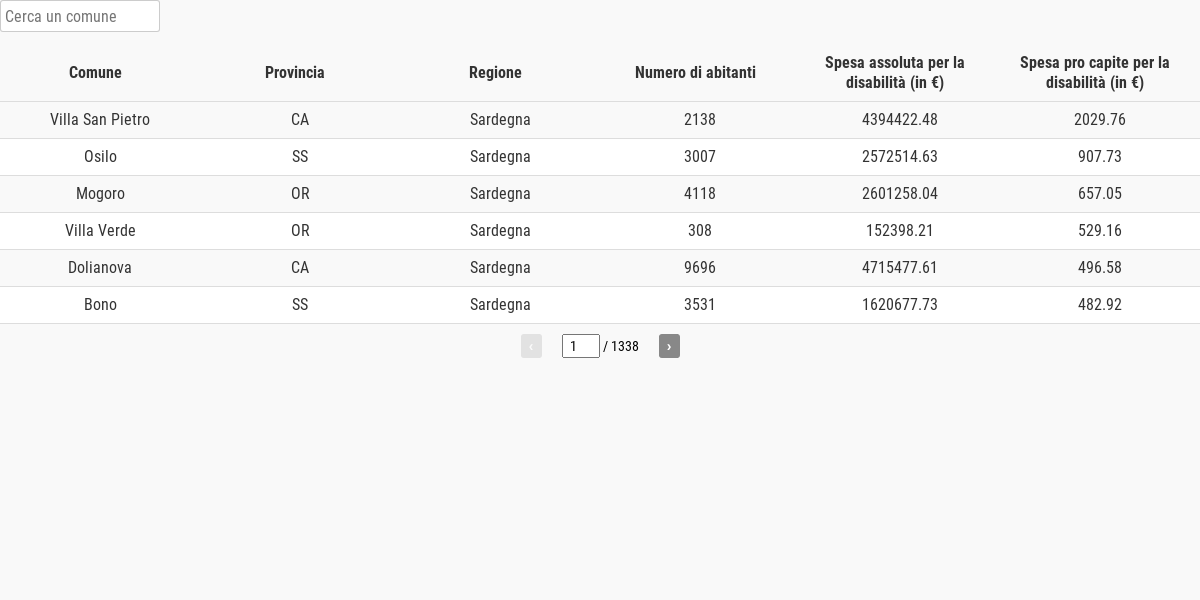1200x600 pixels.
Task: Click population value 9696
Action: coord(700,268)
